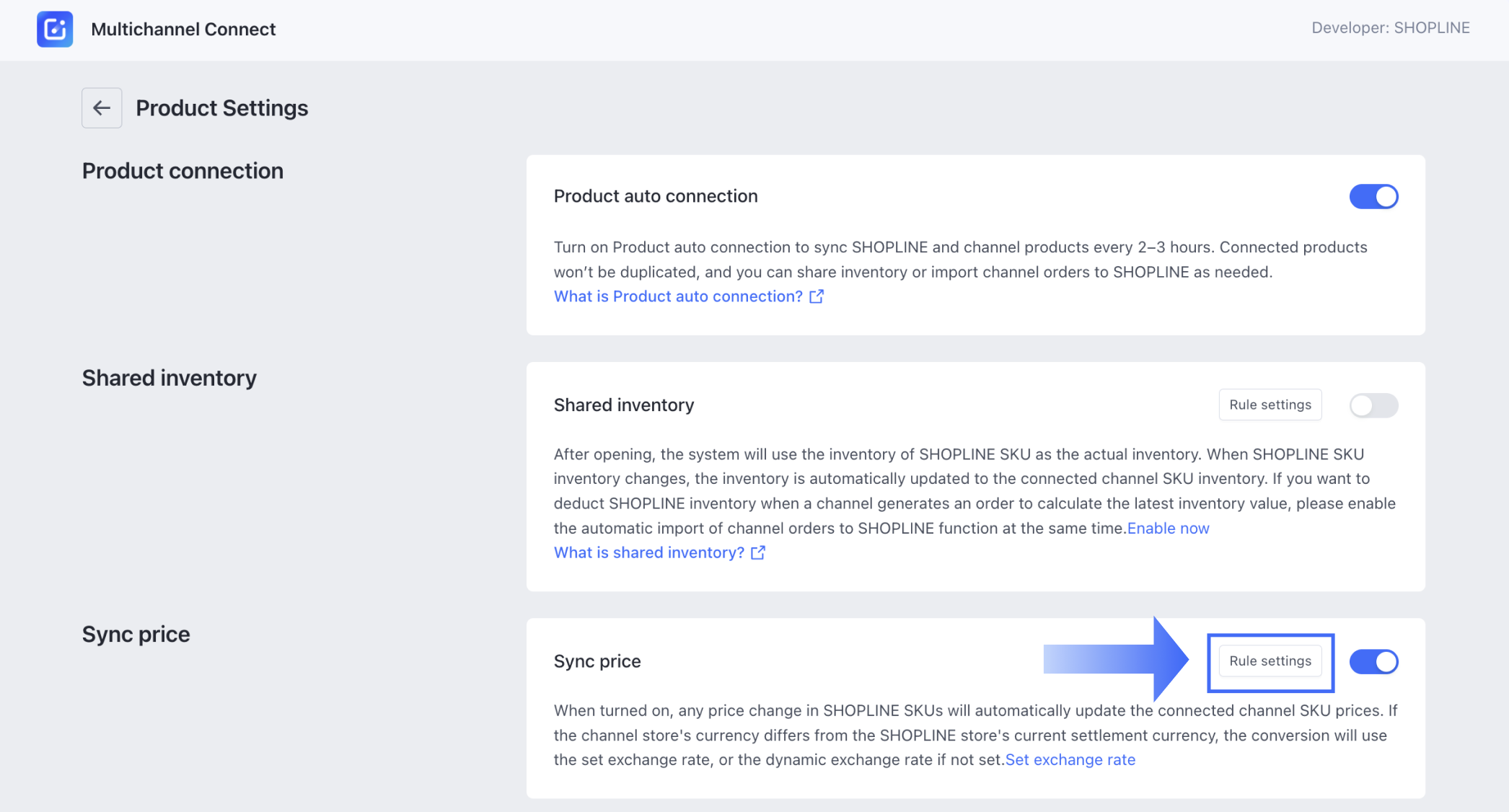This screenshot has width=1509, height=812.
Task: Click the Multichannel Connect app title
Action: 183,29
